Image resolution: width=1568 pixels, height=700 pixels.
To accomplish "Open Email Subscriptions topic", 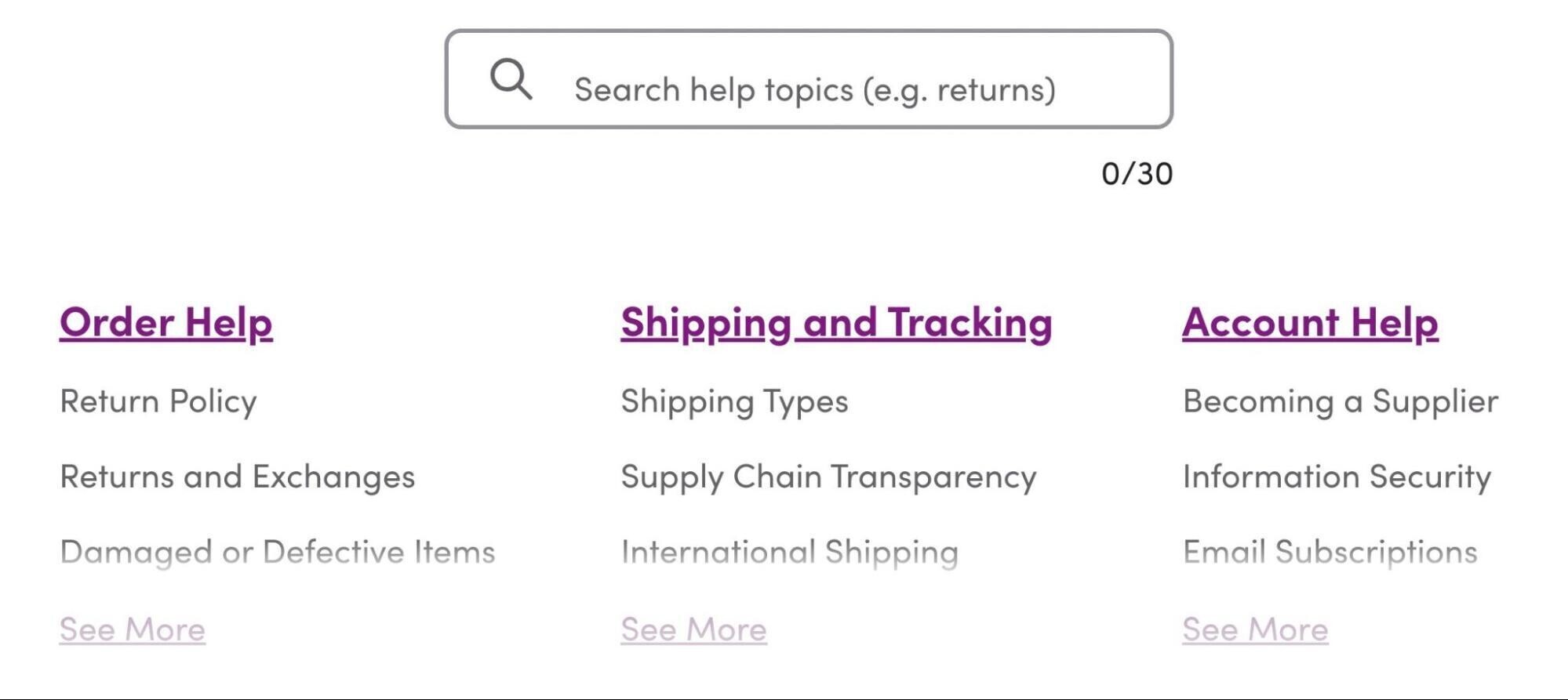I will coord(1330,552).
